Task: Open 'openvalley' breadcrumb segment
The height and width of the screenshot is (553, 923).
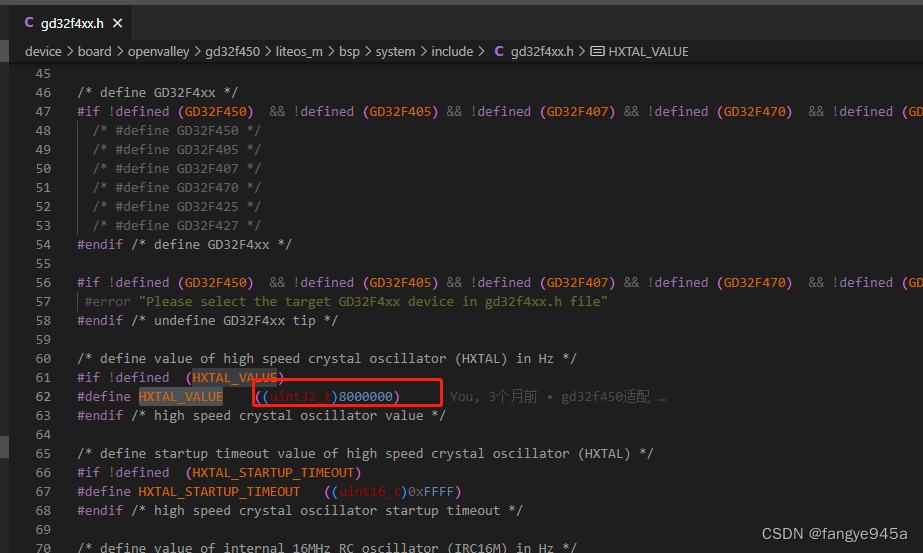Action: point(158,51)
